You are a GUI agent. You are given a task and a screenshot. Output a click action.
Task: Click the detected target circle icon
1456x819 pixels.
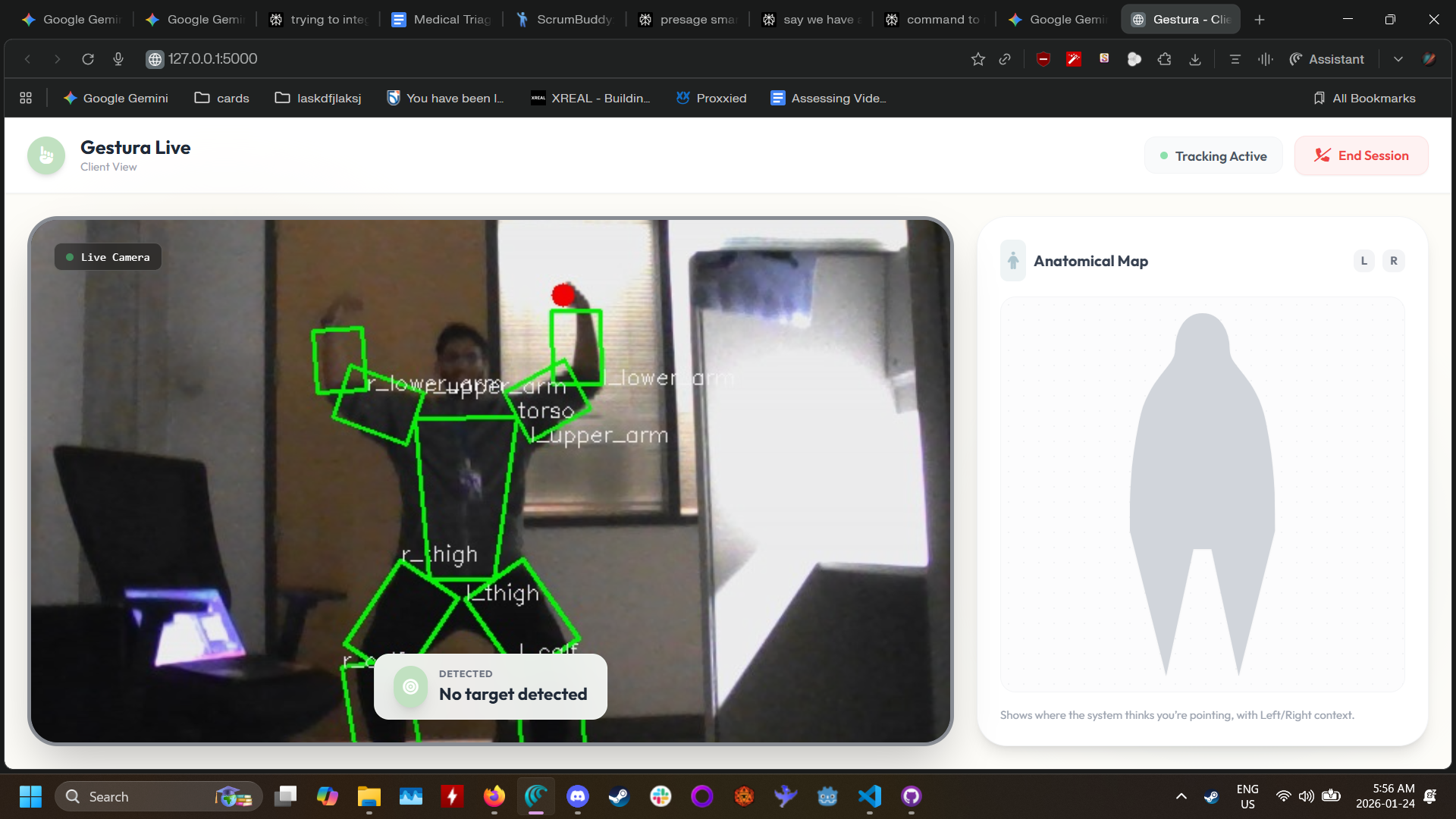point(410,686)
